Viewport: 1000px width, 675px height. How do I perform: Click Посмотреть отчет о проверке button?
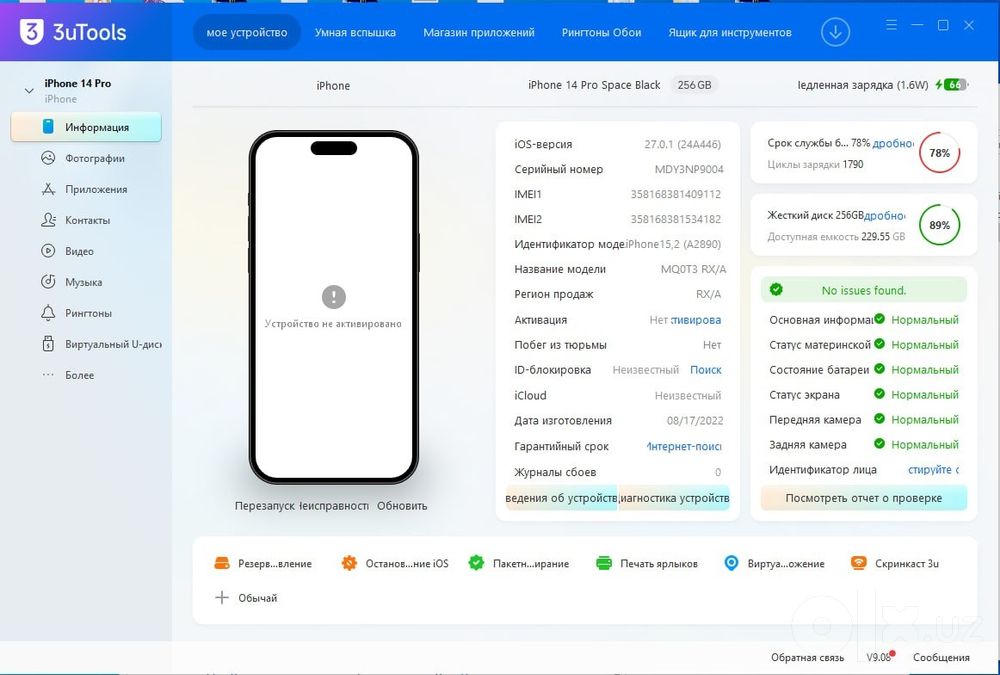point(864,498)
